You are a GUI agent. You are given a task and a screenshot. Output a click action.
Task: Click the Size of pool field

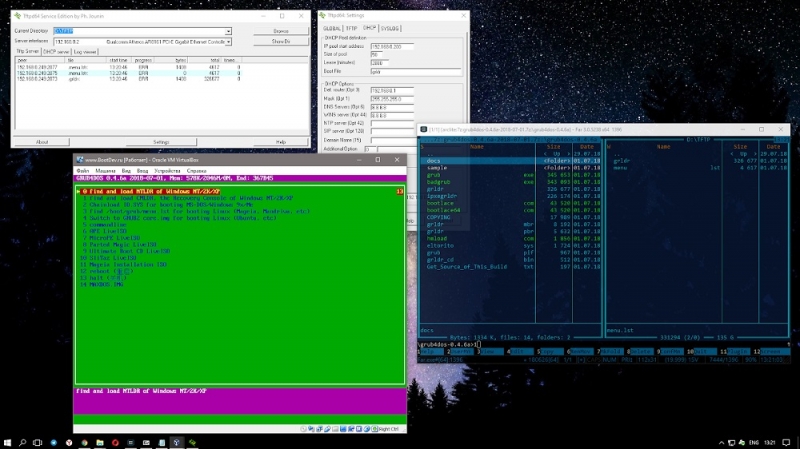pyautogui.click(x=377, y=55)
